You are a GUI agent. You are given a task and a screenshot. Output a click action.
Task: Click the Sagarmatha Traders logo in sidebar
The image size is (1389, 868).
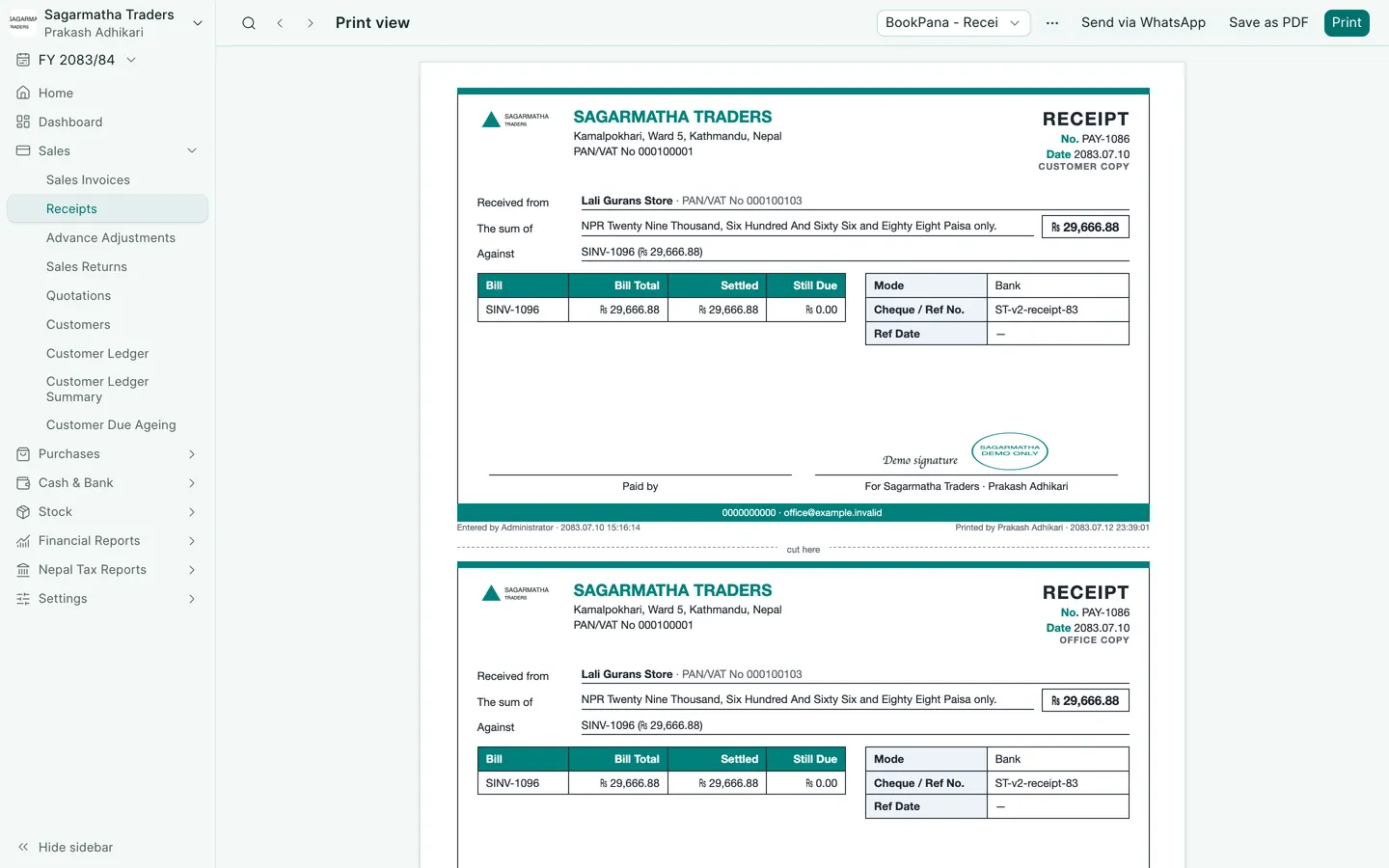tap(23, 23)
